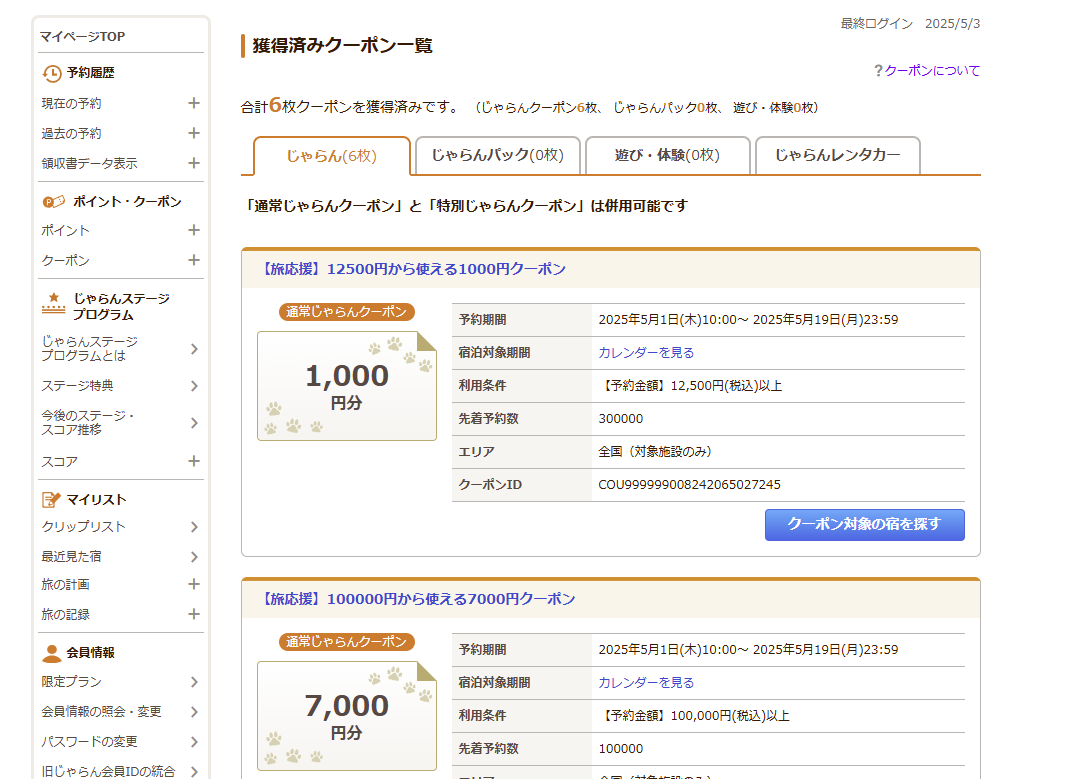Open 12500円から使える1000円クーポン title link
The width and height of the screenshot is (1065, 779).
pyautogui.click(x=412, y=269)
